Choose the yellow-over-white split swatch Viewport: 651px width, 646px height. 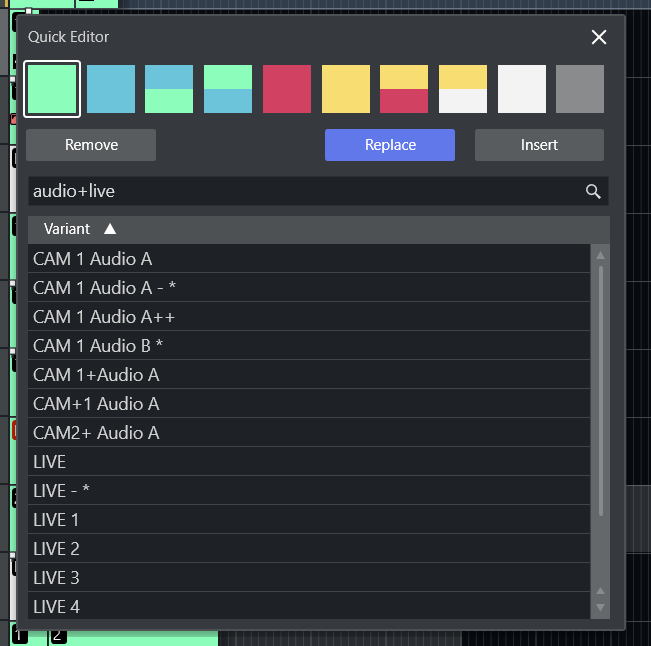tap(463, 89)
